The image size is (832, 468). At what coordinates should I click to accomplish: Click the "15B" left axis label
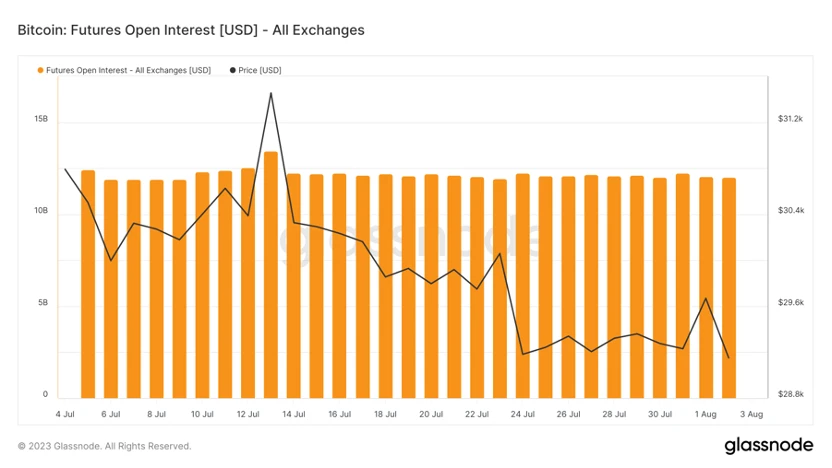pyautogui.click(x=41, y=119)
